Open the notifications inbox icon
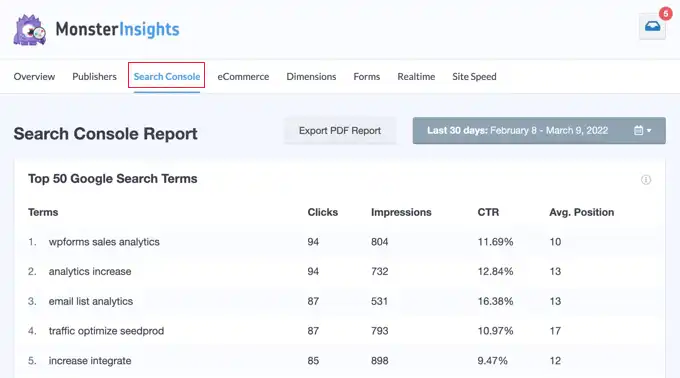680x378 pixels. (652, 26)
